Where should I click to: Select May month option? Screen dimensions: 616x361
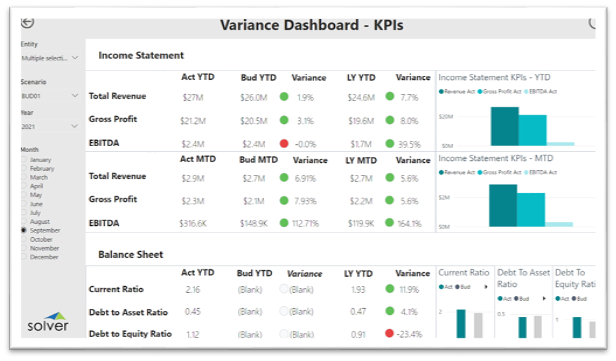[x=32, y=195]
